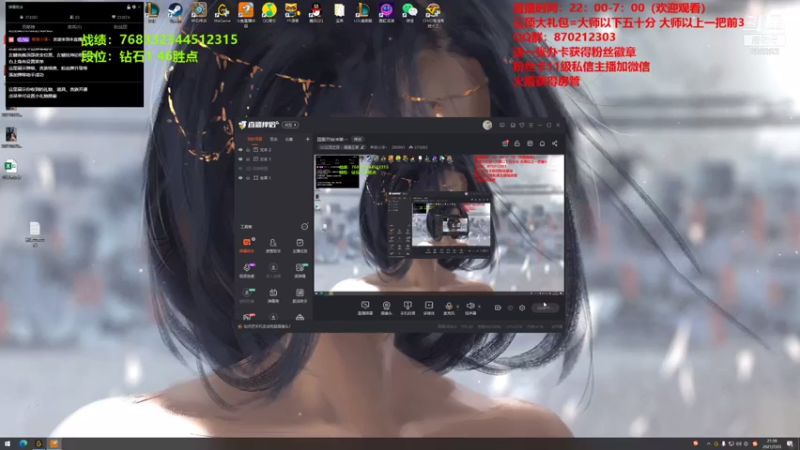Select the middle tab in the chat overlay
800x450 pixels.
click(x=74, y=27)
